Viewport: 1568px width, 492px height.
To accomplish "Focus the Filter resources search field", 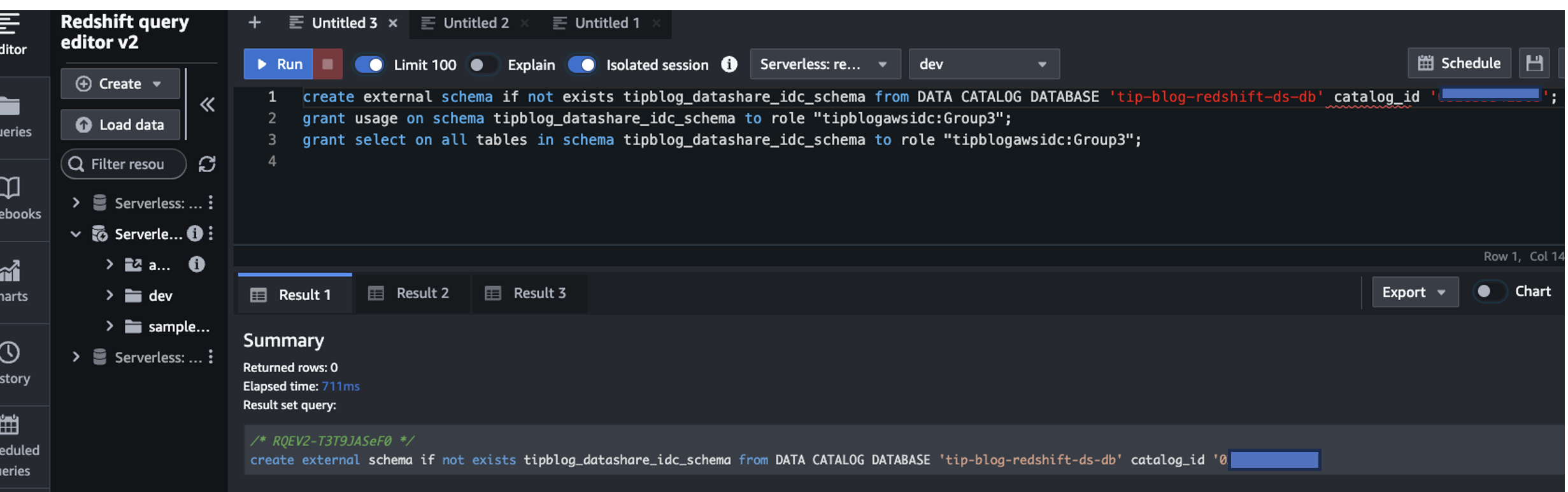I will click(x=124, y=164).
